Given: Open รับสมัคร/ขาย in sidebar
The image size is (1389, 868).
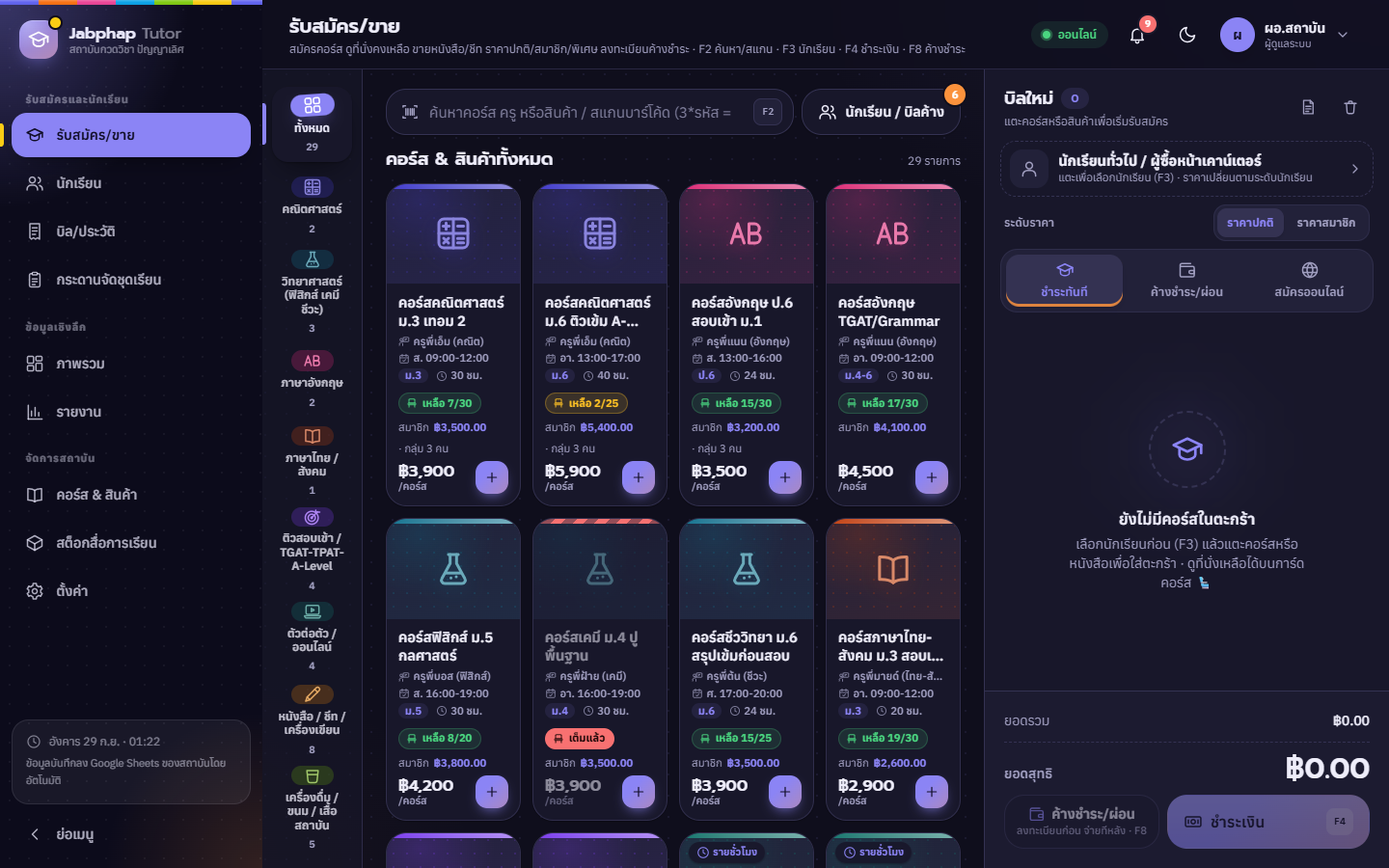Looking at the screenshot, I should click(x=131, y=135).
